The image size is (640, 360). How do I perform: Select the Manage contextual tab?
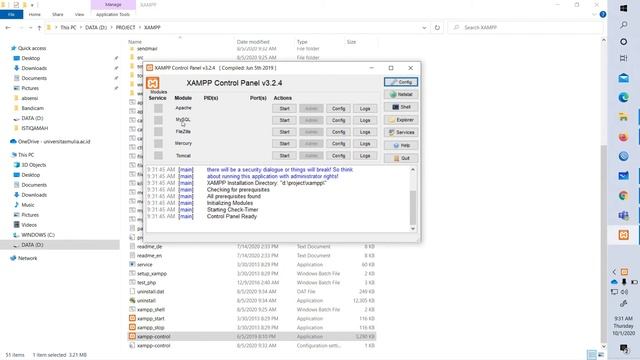113,5
